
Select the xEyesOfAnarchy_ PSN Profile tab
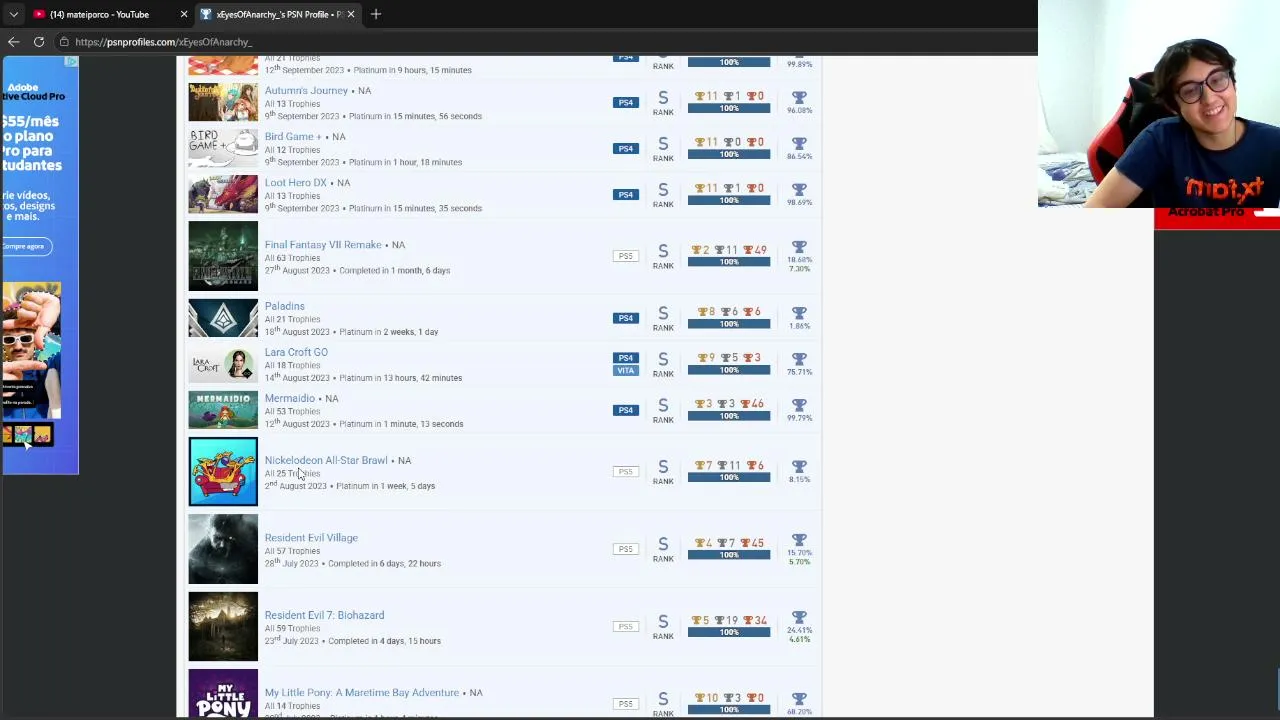click(277, 14)
